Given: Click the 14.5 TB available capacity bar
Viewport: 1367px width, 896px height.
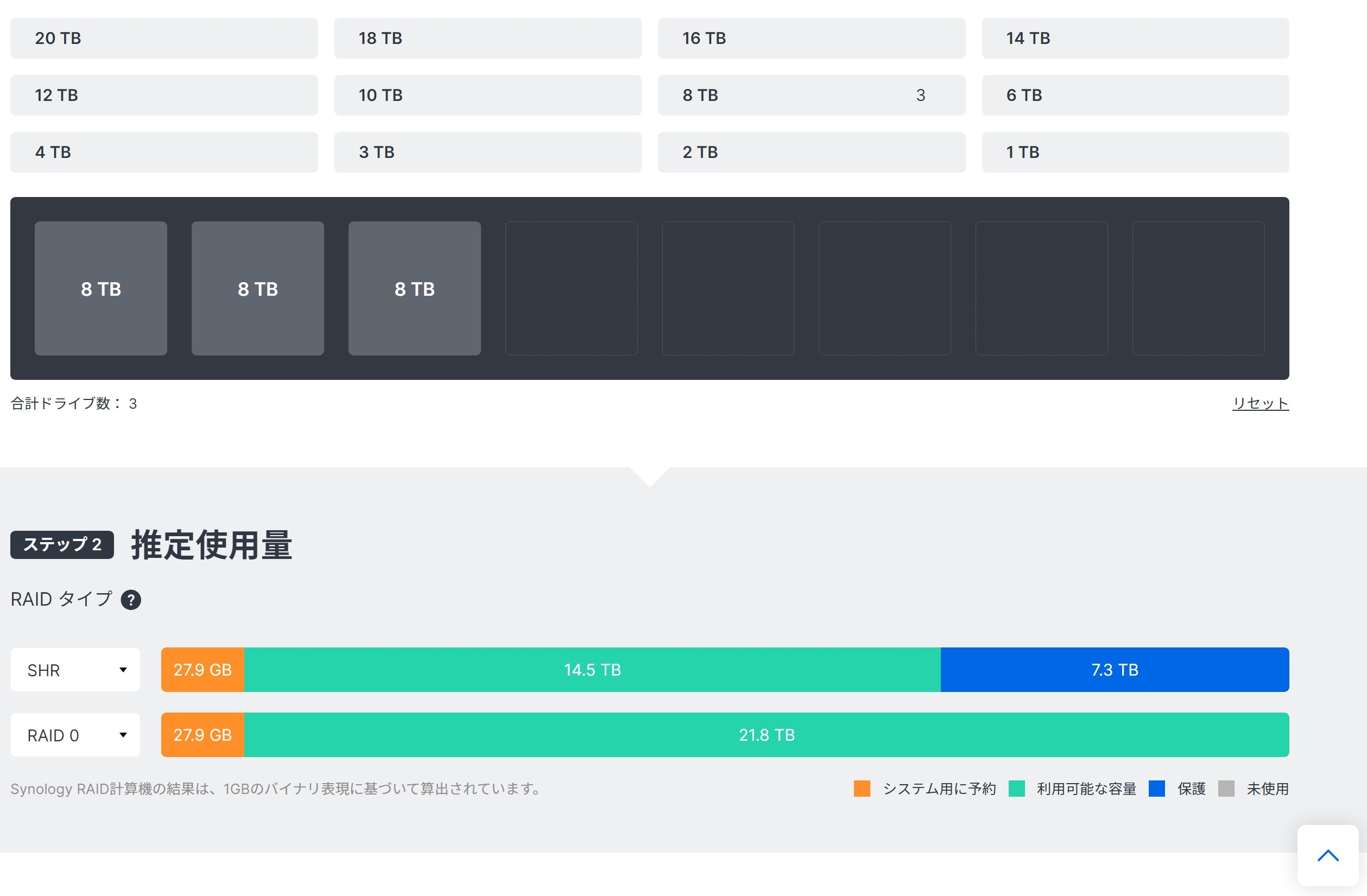Looking at the screenshot, I should [x=592, y=670].
